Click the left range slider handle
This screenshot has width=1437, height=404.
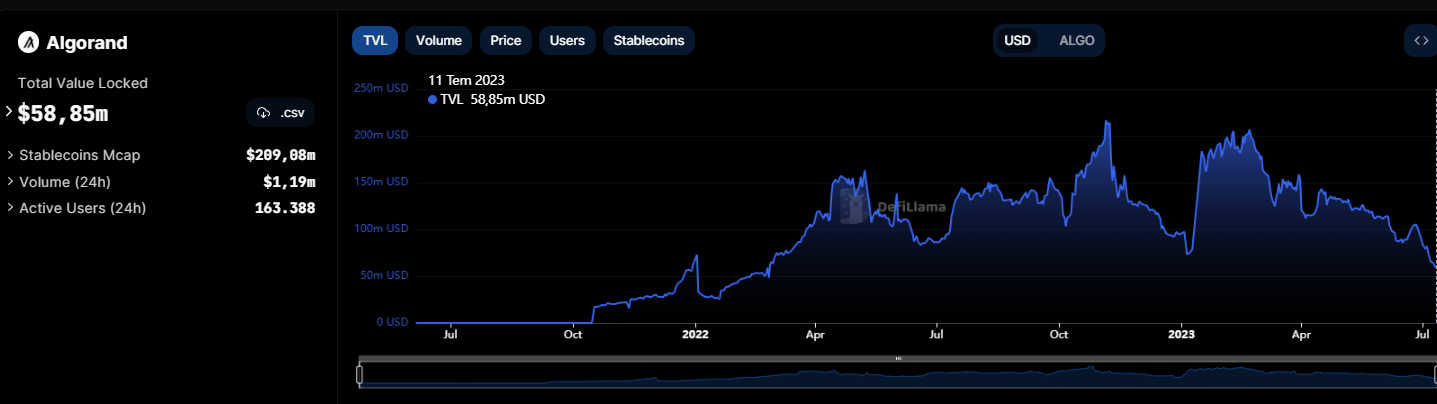point(360,375)
